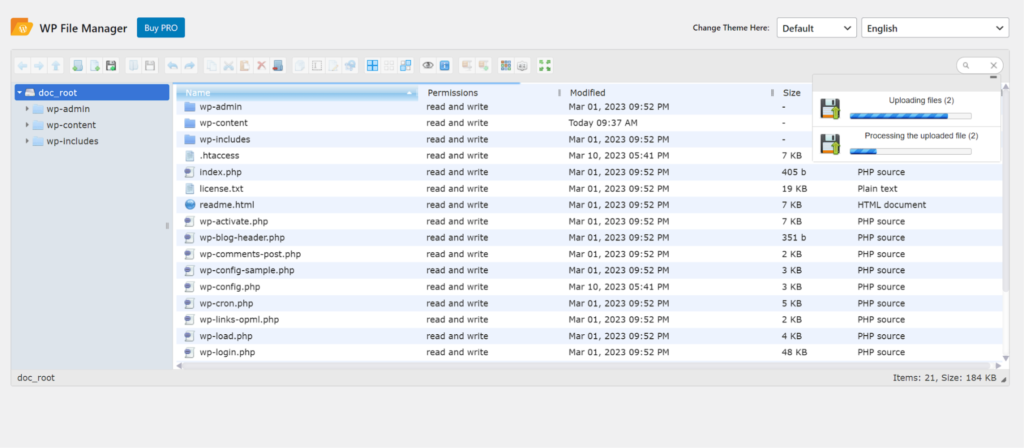Toggle the eye preview icon
The height and width of the screenshot is (448, 1024).
(428, 66)
